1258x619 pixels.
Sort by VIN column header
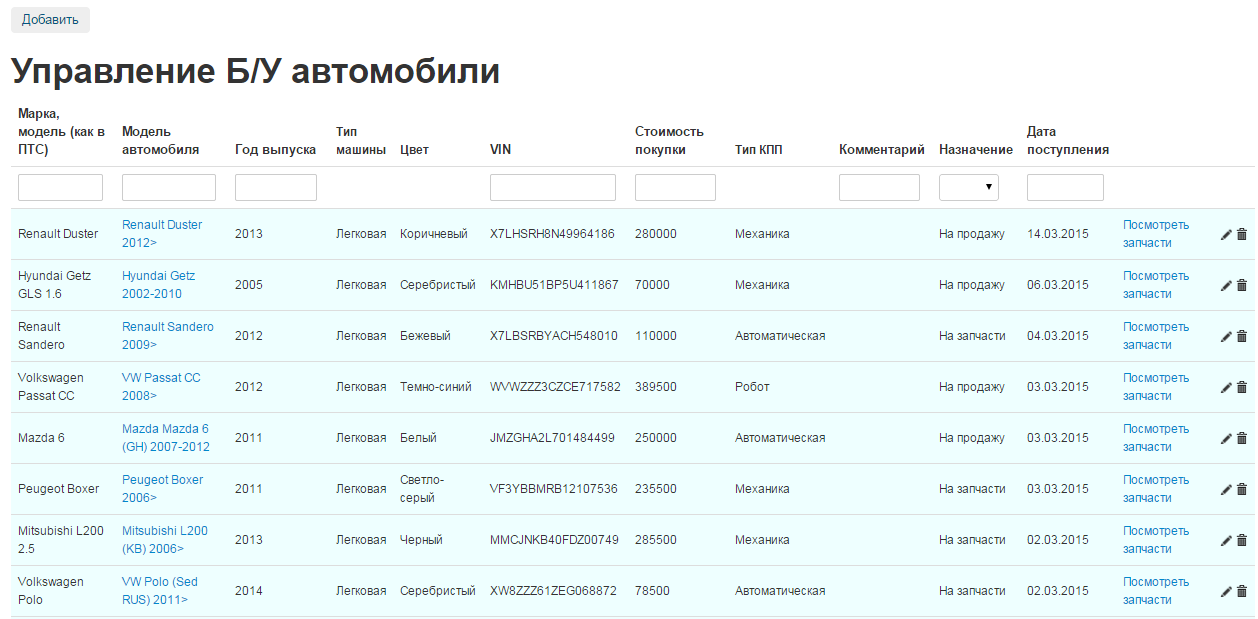(x=501, y=150)
